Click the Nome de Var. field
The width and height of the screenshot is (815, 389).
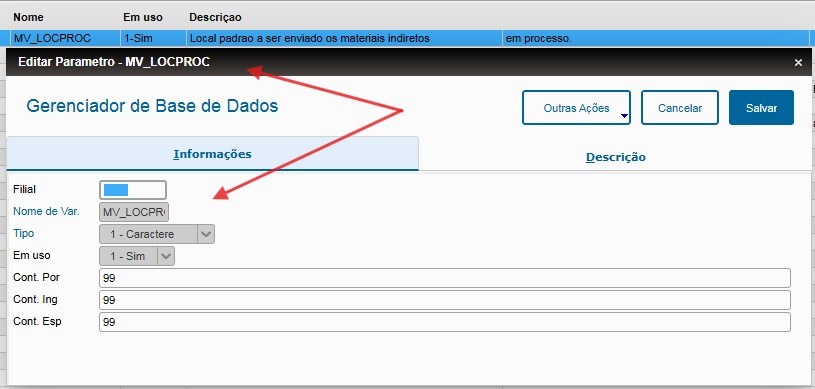coord(134,212)
